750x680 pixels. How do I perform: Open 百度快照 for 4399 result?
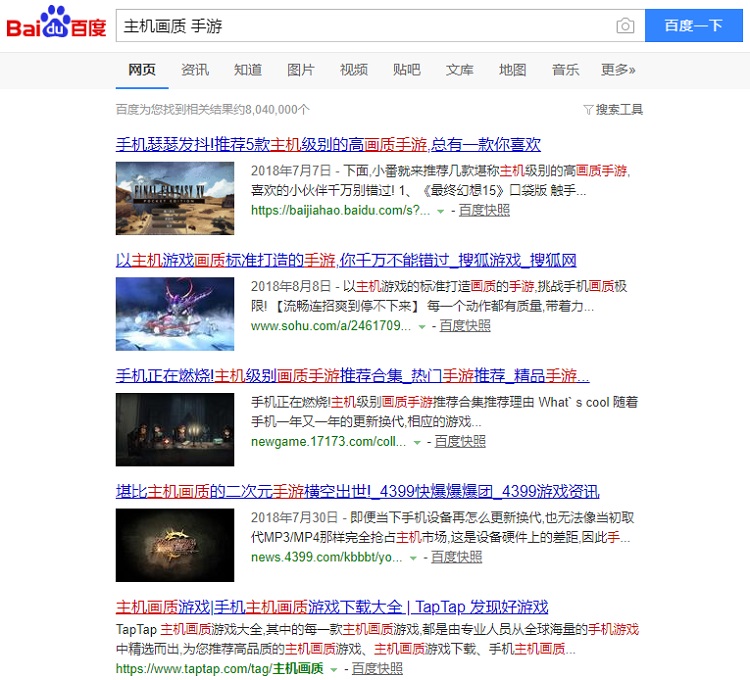click(x=456, y=557)
